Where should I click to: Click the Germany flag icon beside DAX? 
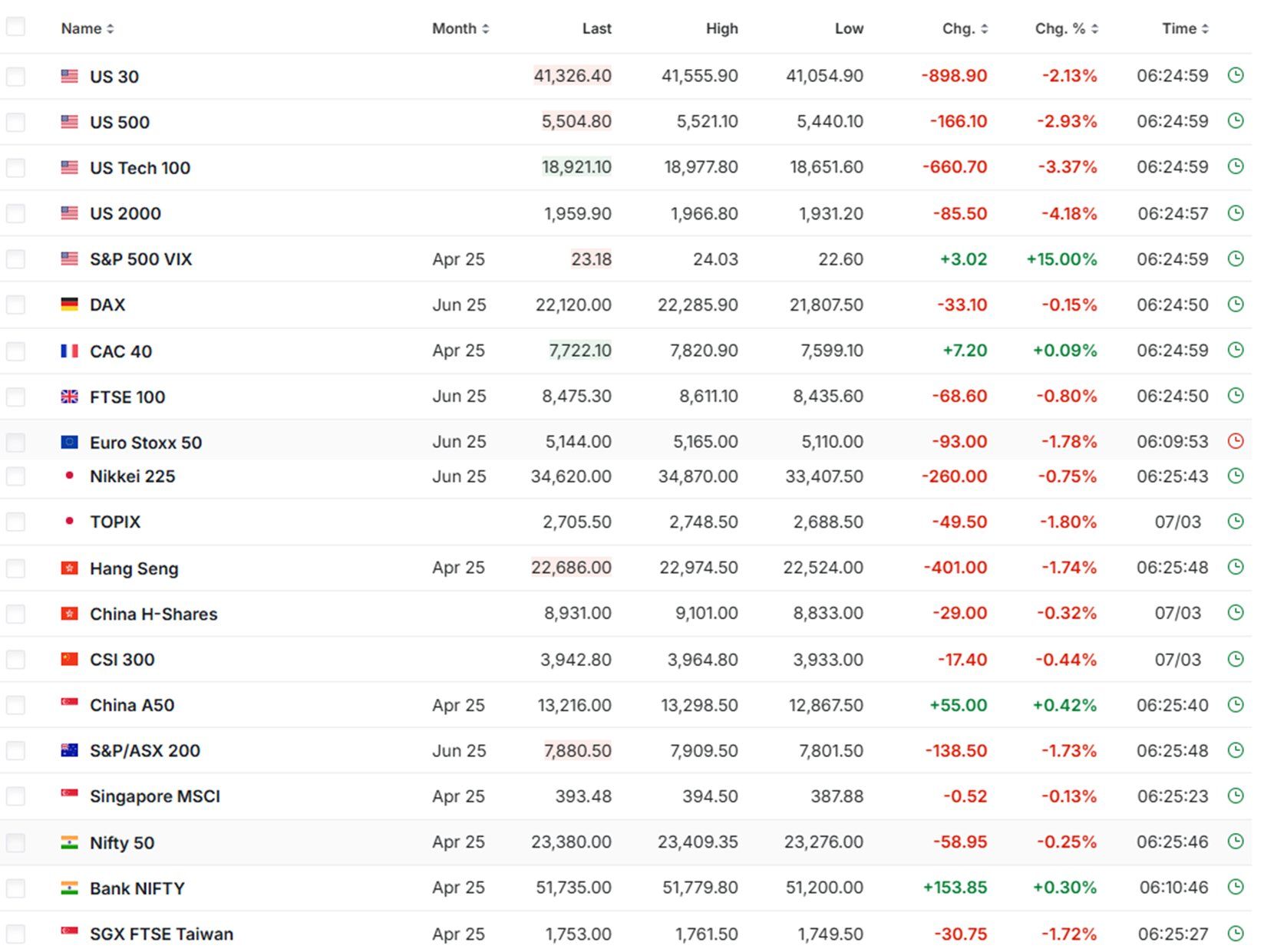(69, 305)
